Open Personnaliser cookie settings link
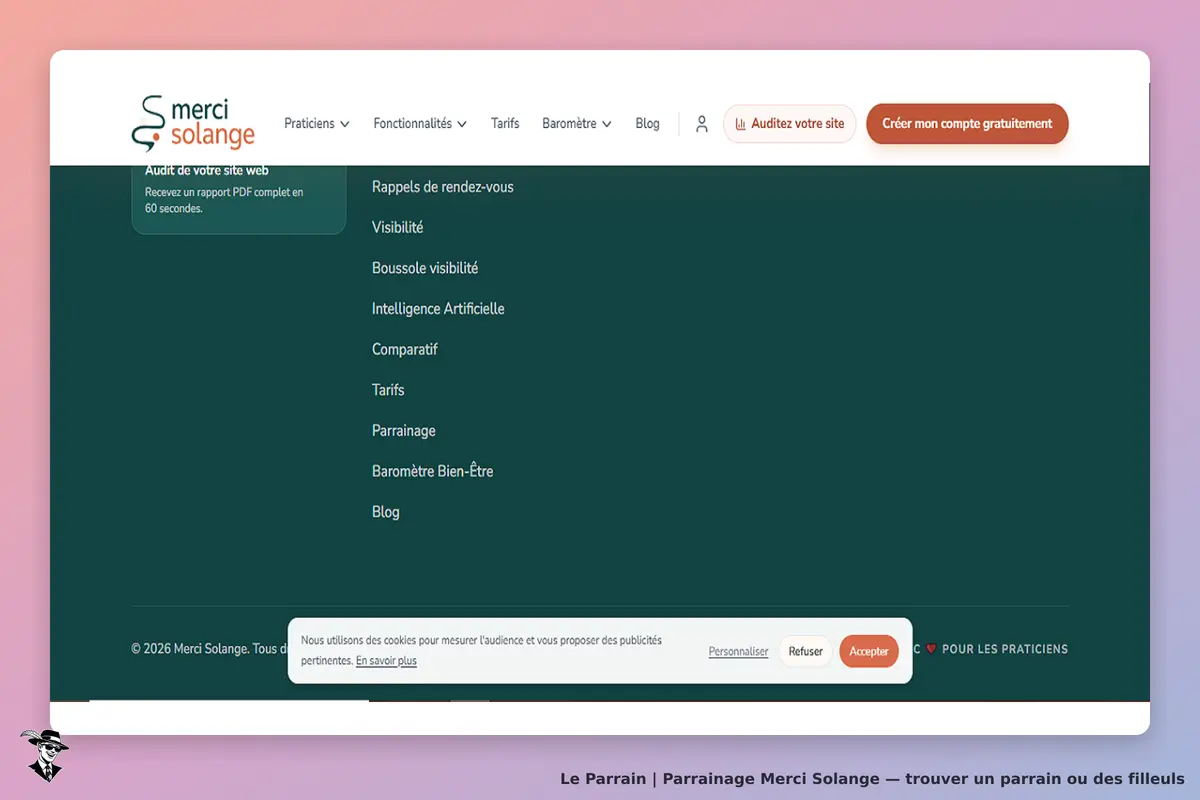 tap(739, 652)
